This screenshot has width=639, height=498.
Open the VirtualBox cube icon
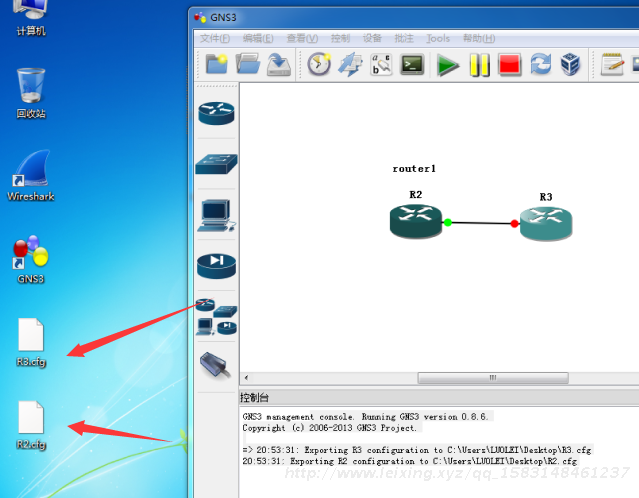tap(570, 64)
